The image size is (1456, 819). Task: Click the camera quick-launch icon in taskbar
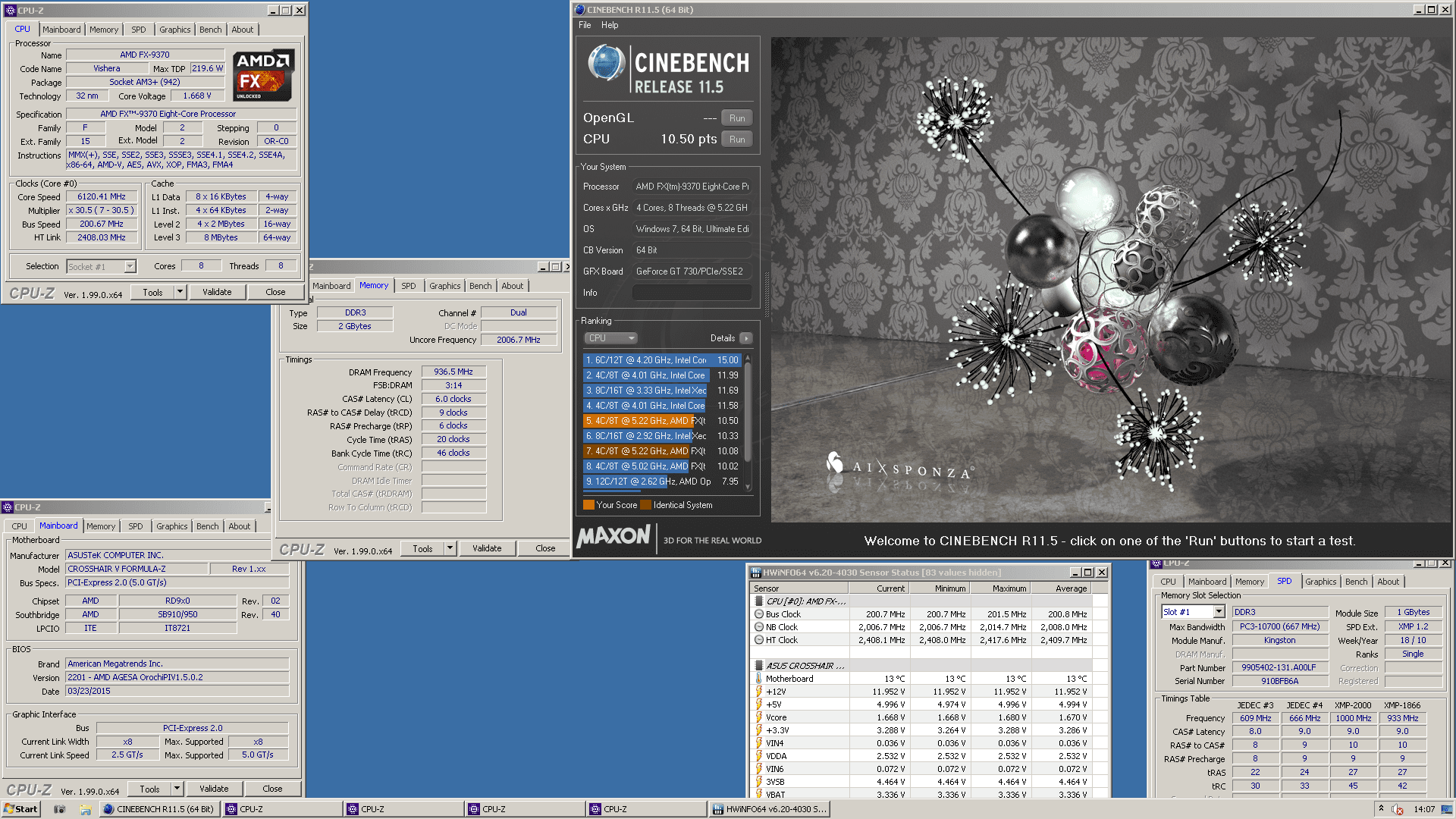click(60, 809)
